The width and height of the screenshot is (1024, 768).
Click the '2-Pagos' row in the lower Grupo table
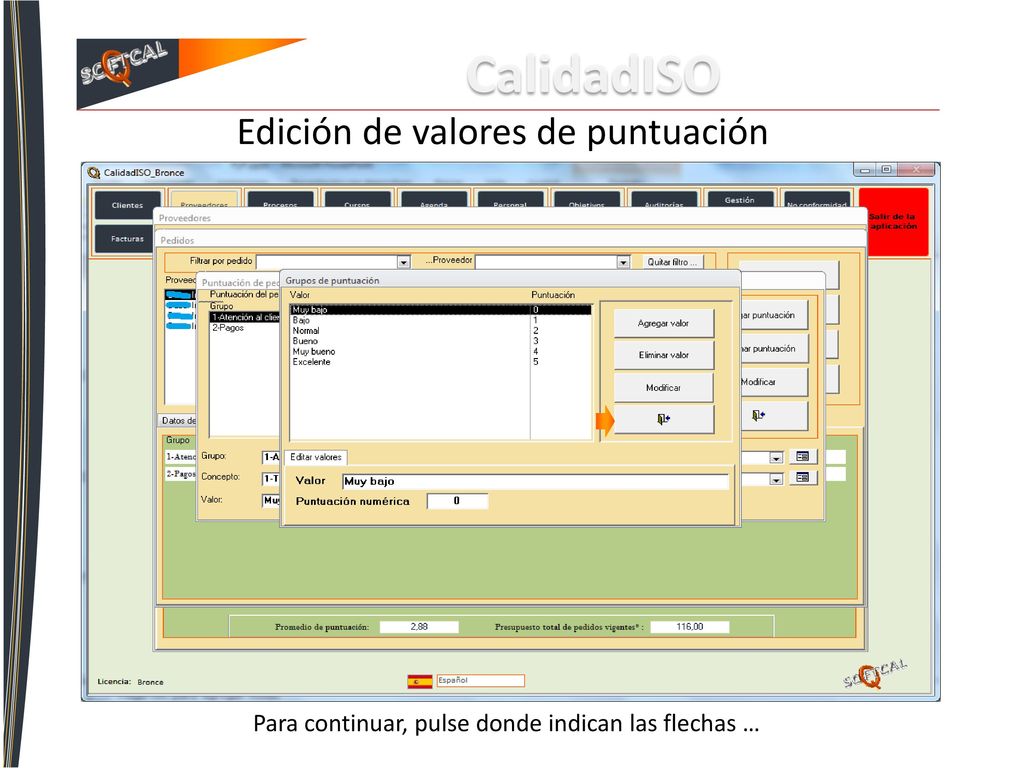180,474
